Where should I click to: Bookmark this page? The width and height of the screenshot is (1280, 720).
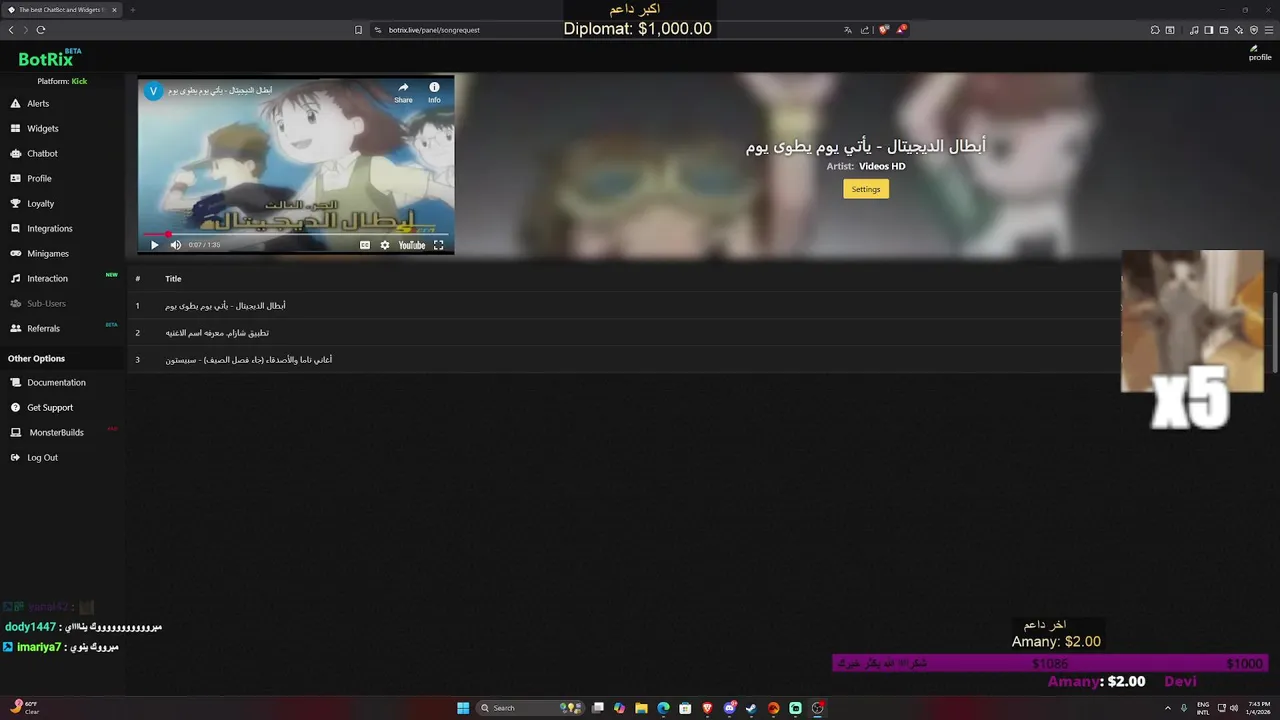[358, 30]
